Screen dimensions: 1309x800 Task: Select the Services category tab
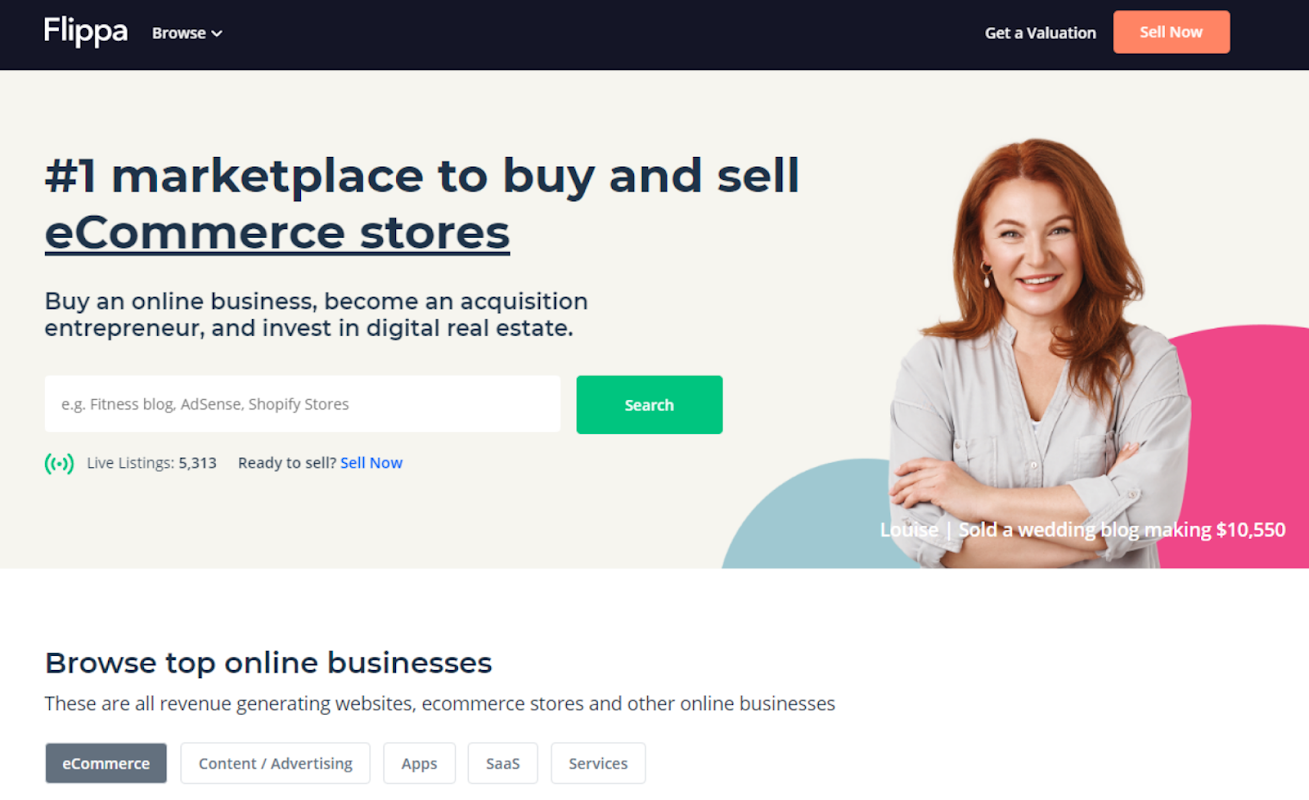click(x=598, y=763)
